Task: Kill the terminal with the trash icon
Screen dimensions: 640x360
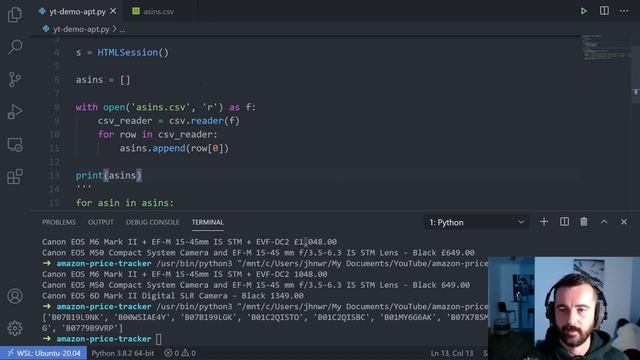Action: click(584, 222)
